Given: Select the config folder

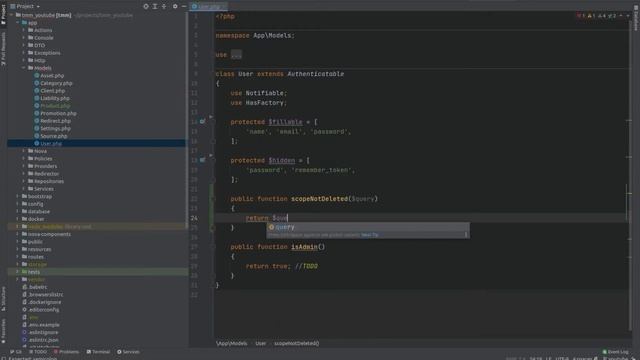Looking at the screenshot, I should (32, 204).
